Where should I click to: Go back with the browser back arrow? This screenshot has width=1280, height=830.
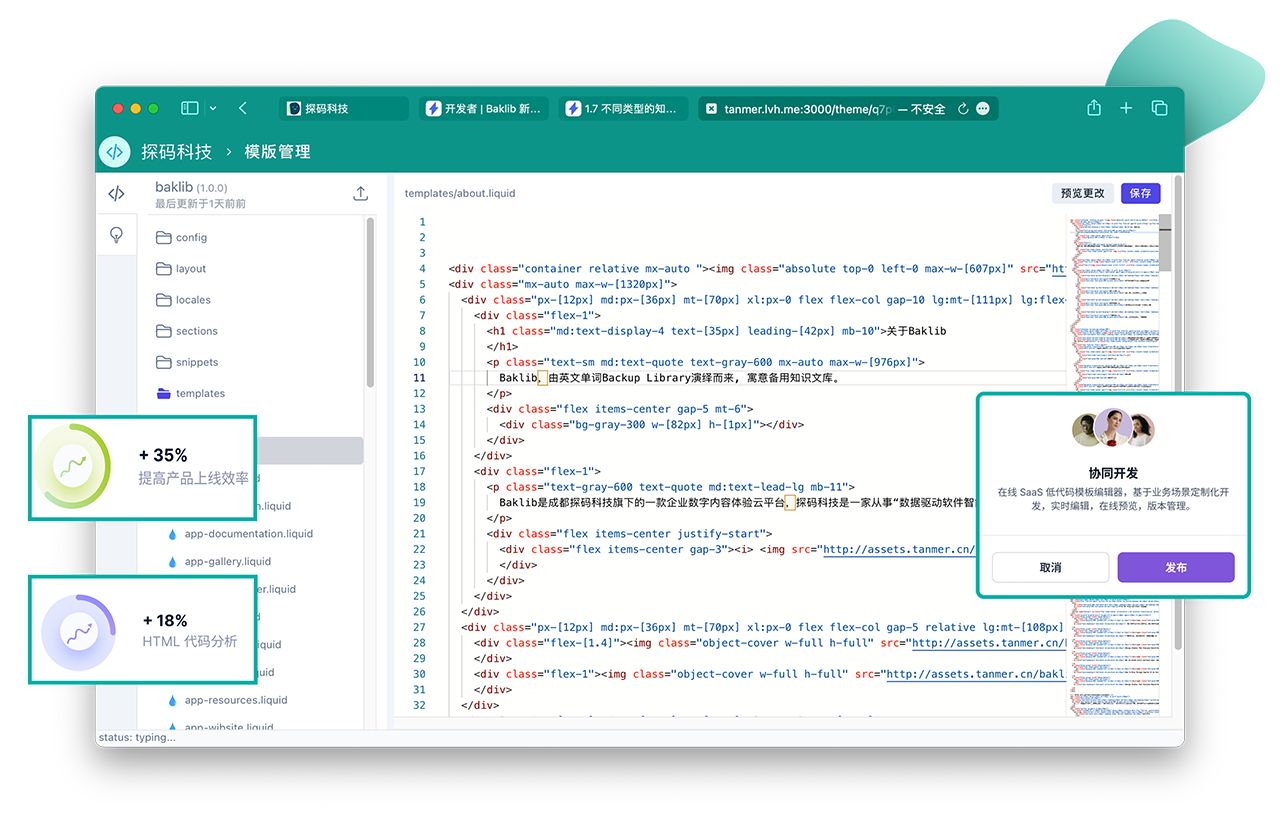pos(243,108)
